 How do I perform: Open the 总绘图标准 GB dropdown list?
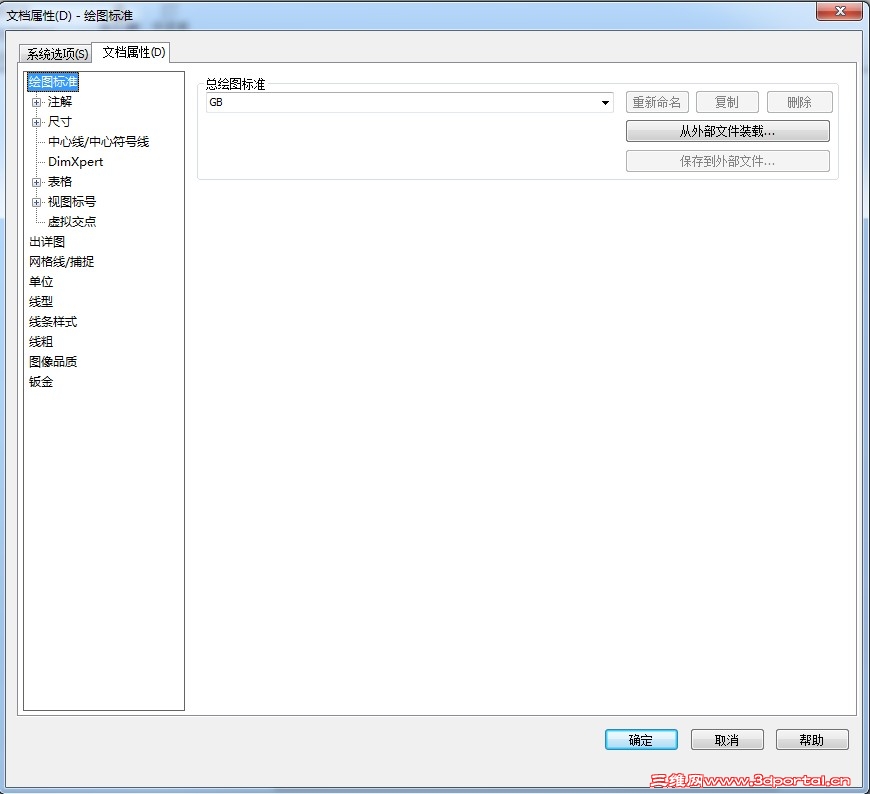604,102
